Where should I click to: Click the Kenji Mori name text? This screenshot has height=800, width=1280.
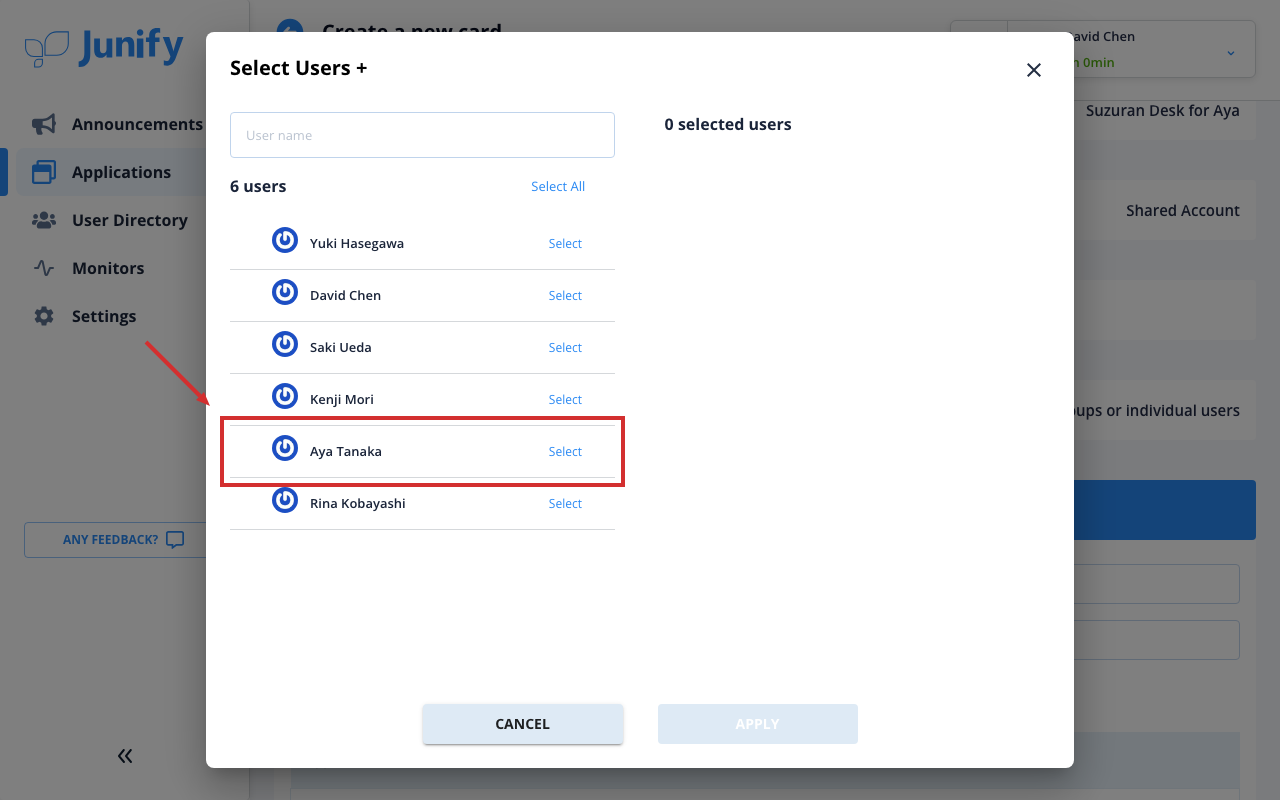pos(342,400)
